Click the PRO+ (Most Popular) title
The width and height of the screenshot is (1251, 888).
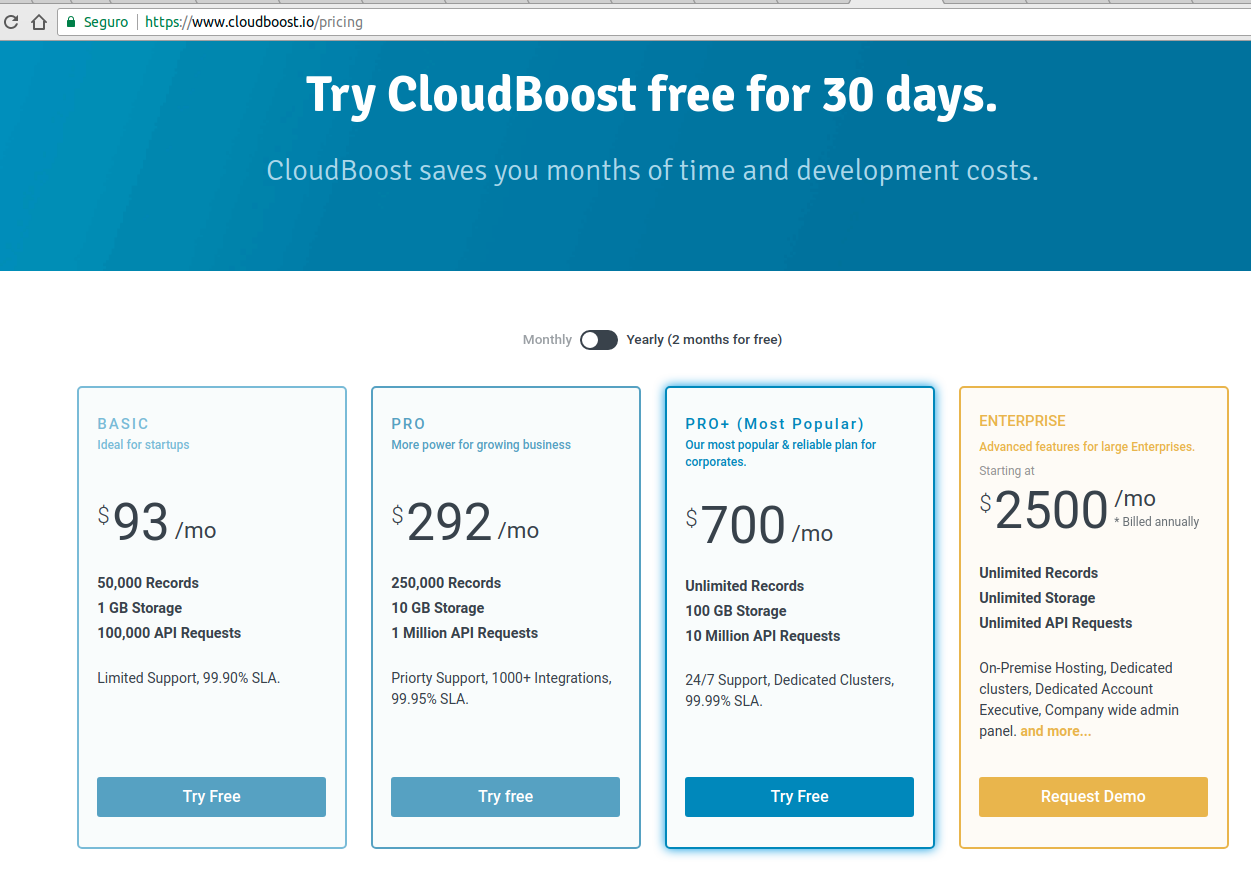(x=775, y=424)
